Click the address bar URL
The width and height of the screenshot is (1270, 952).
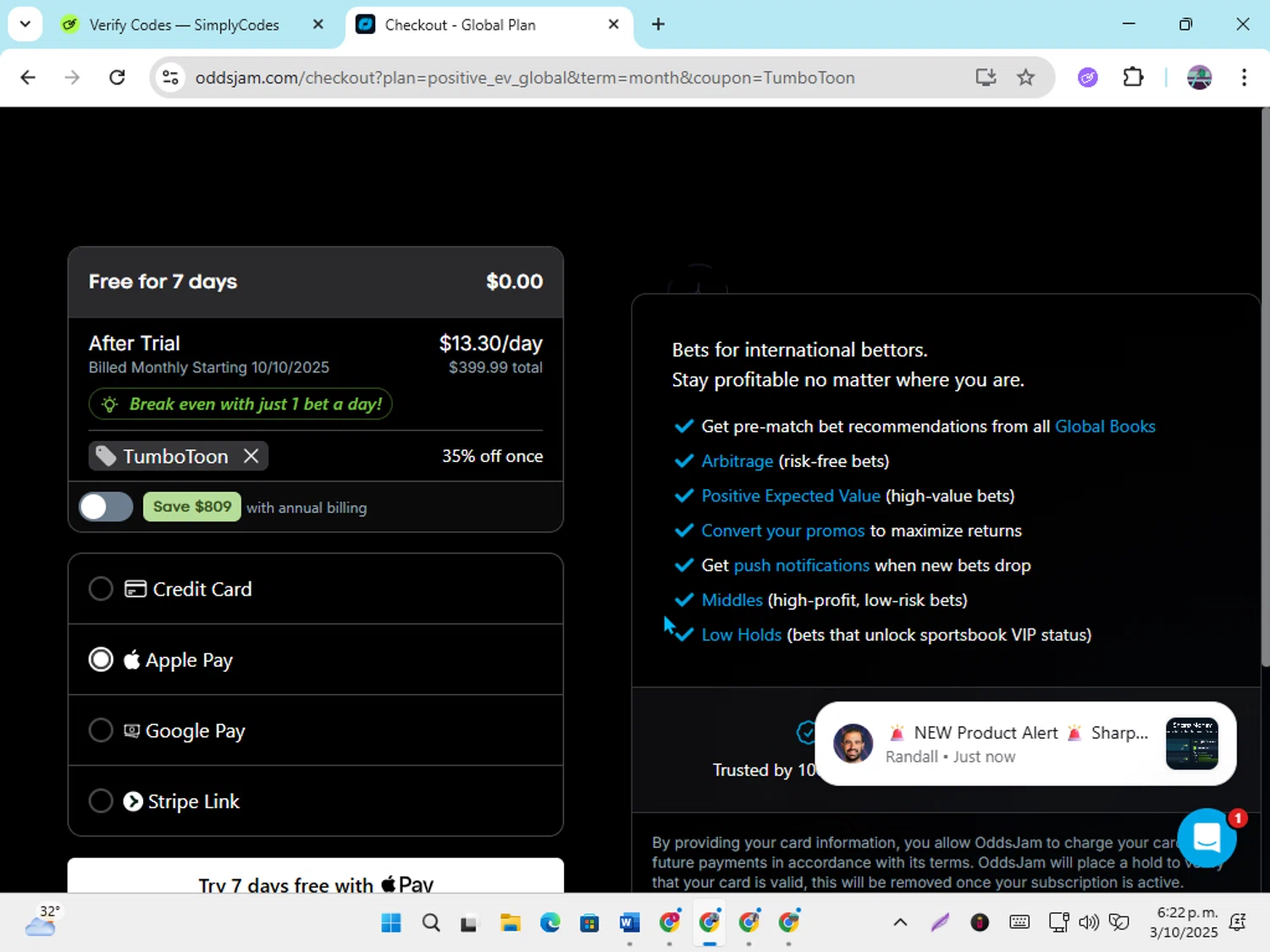[x=525, y=78]
